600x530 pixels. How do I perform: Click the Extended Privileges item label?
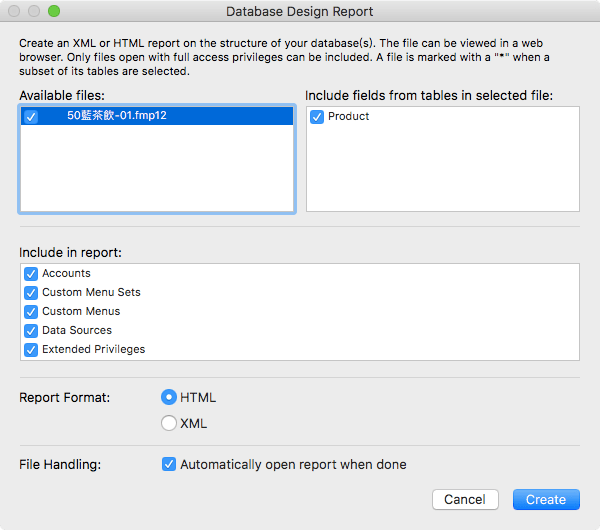pos(93,350)
